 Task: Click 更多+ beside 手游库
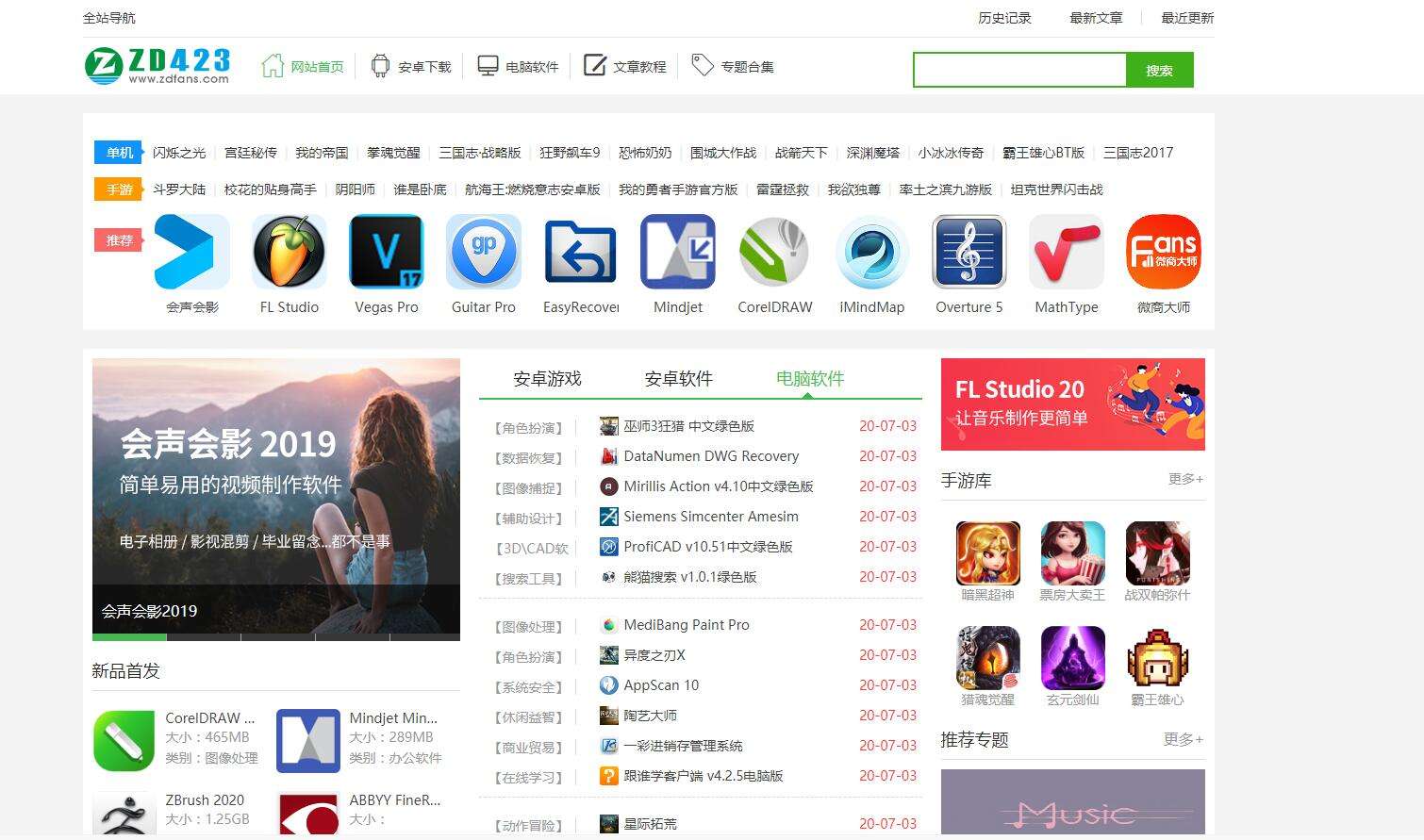click(x=1185, y=479)
